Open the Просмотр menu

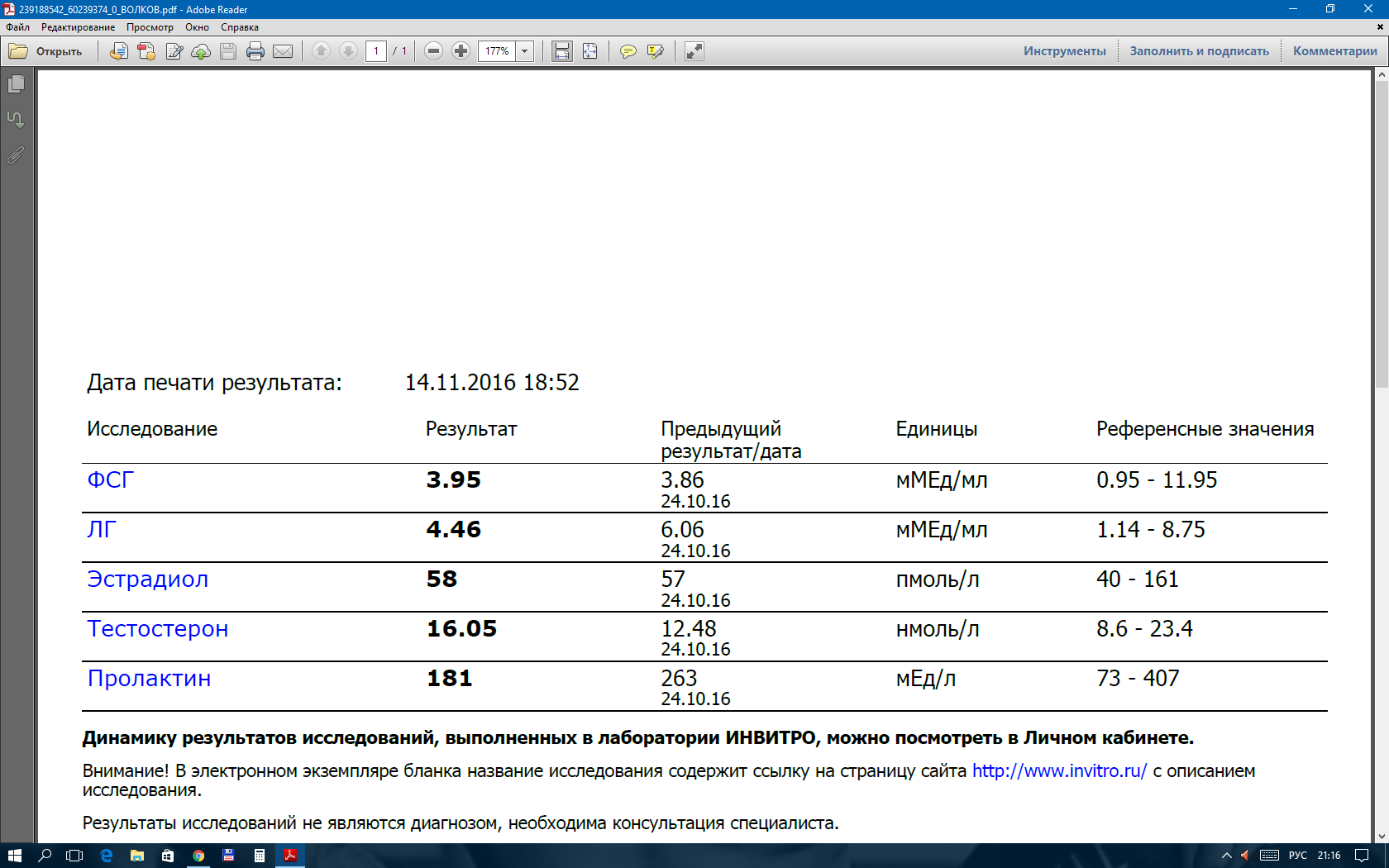click(x=150, y=27)
